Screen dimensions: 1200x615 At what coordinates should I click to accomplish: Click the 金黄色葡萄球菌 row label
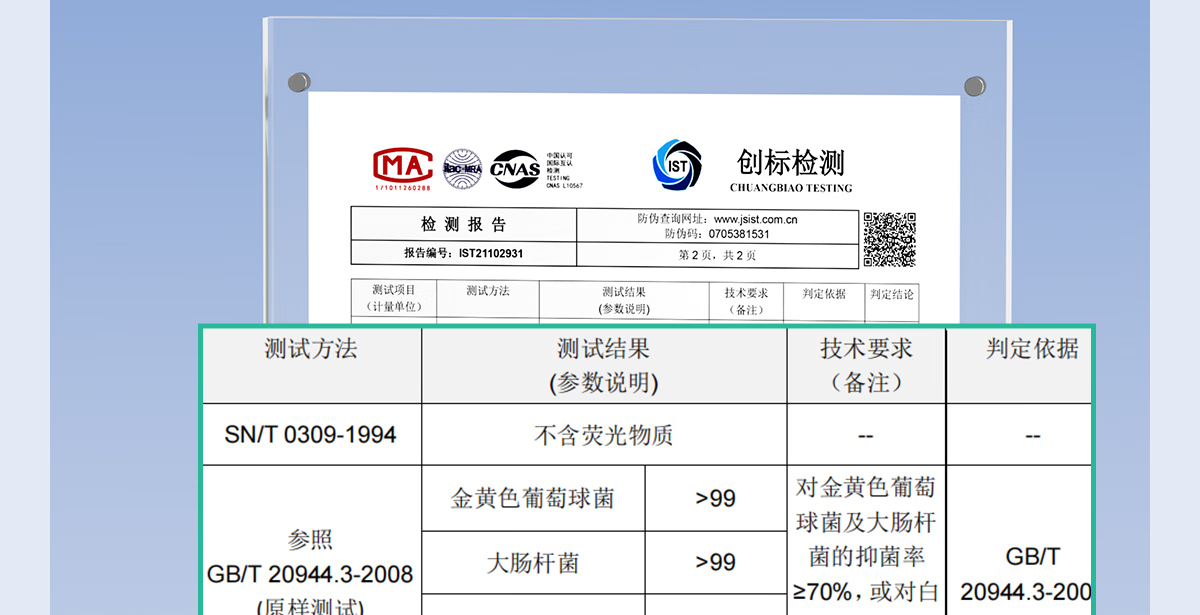[533, 498]
